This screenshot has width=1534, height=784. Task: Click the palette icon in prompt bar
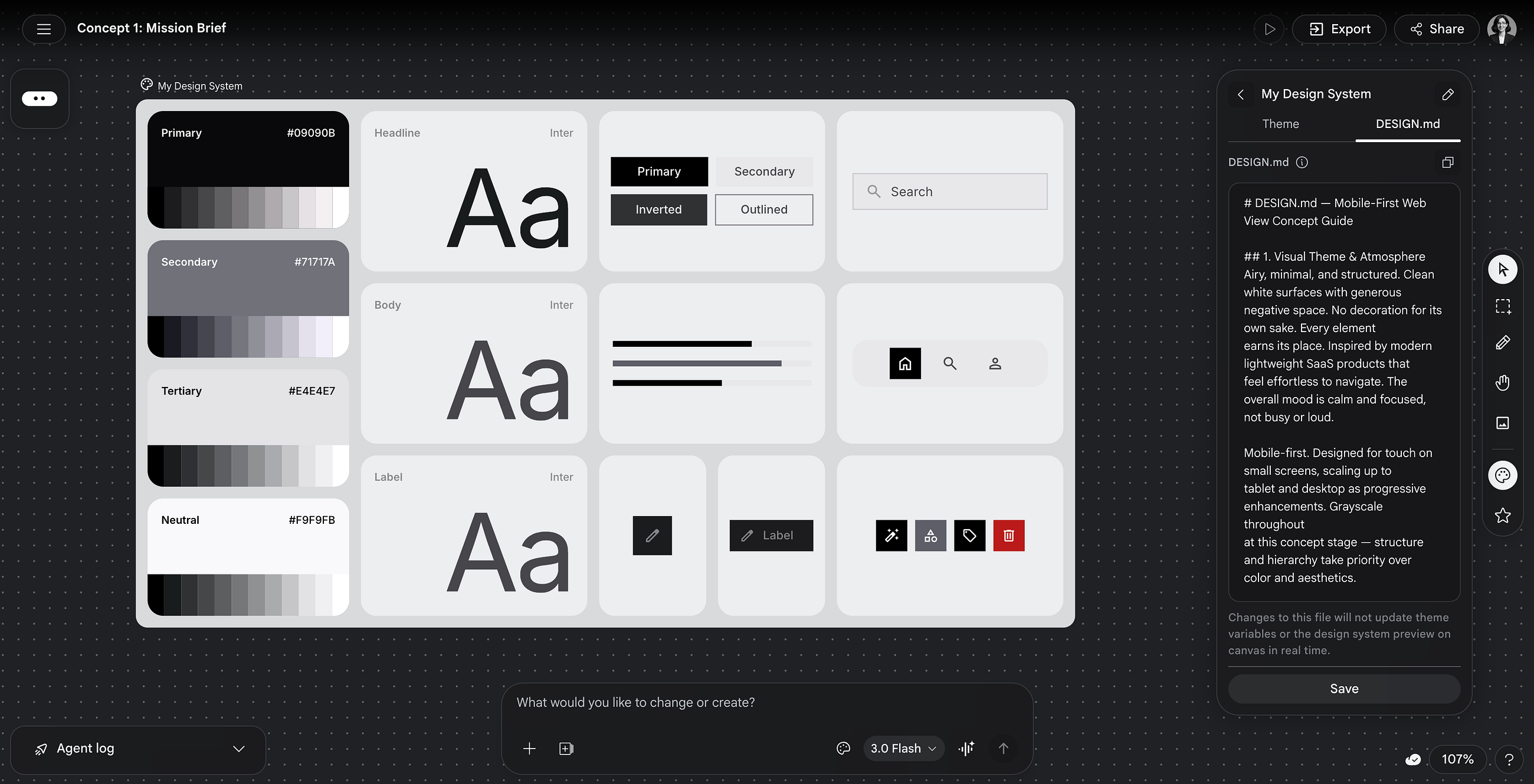pyautogui.click(x=843, y=749)
